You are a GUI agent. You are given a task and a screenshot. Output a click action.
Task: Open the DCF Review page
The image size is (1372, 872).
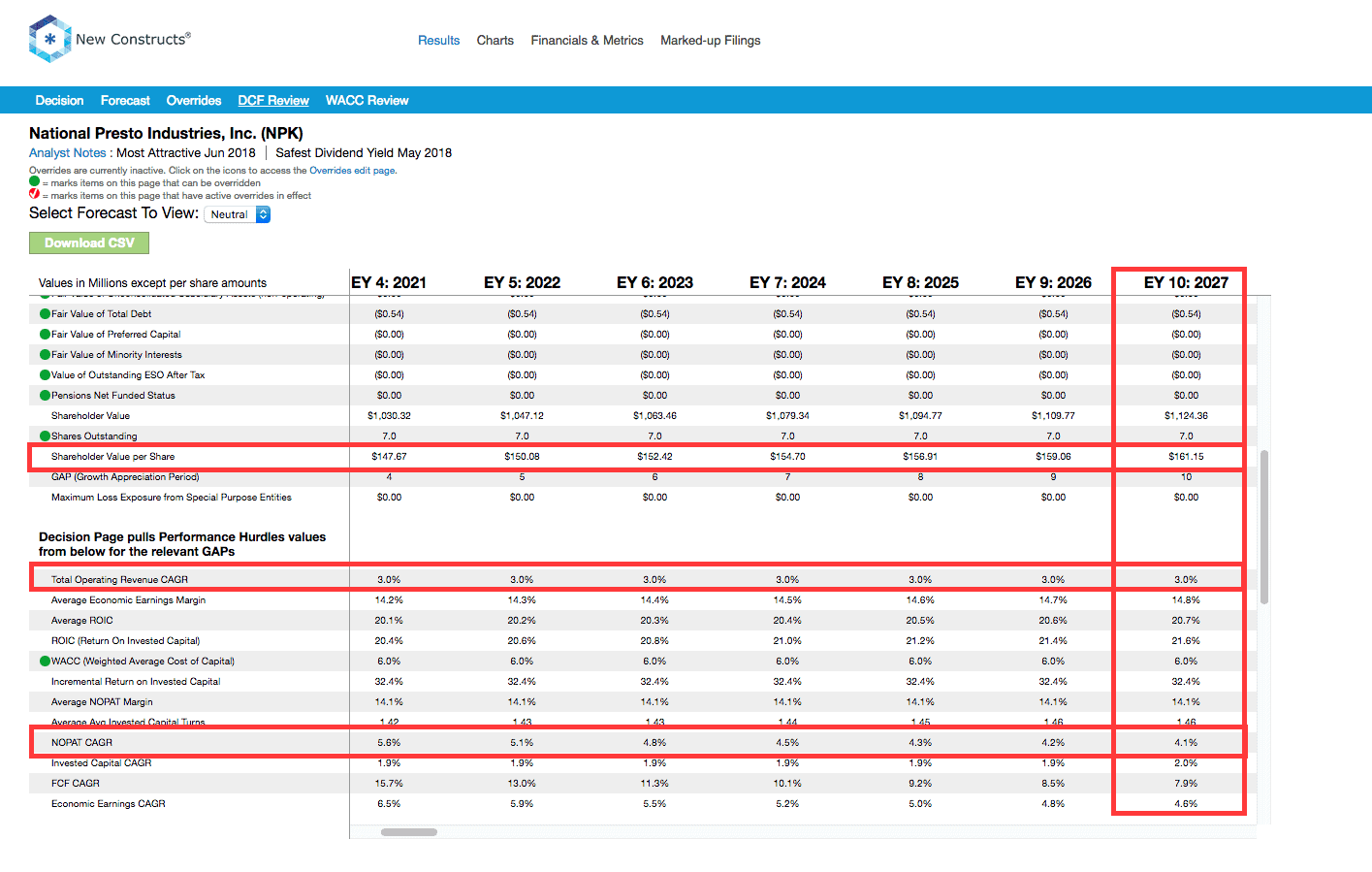[273, 100]
